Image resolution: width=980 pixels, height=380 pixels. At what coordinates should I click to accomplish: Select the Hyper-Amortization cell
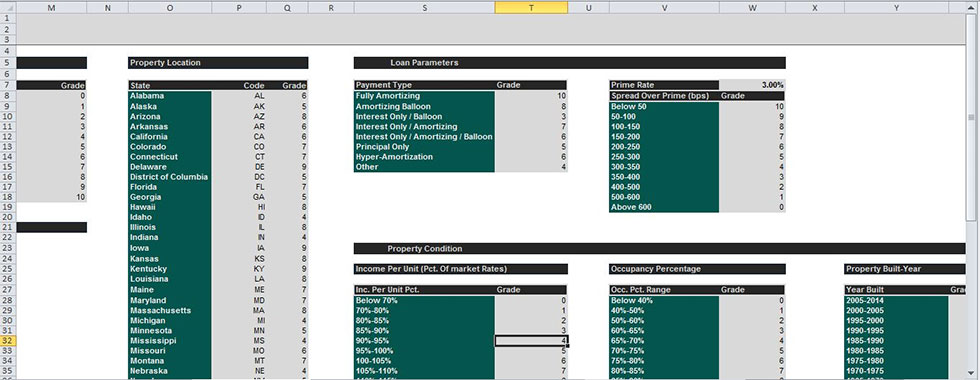click(x=424, y=157)
